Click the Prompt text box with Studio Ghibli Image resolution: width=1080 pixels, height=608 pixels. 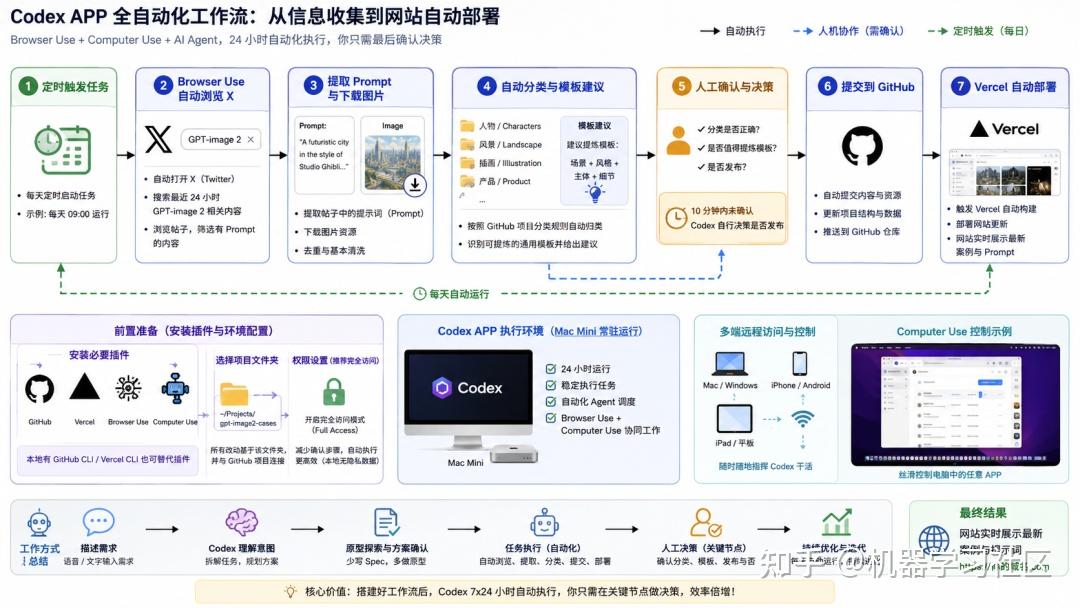click(324, 155)
